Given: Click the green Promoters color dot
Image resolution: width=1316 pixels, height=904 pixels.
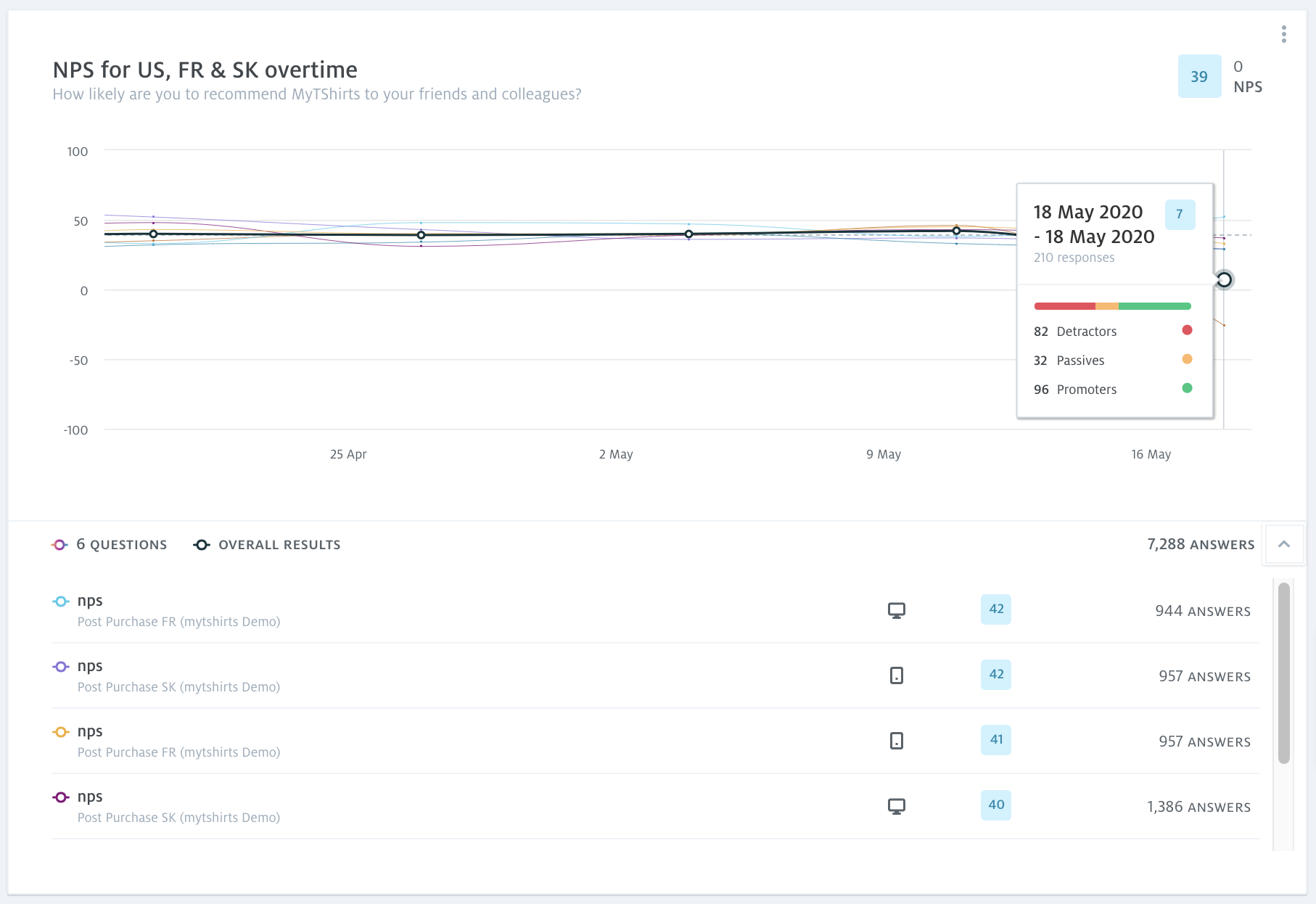Looking at the screenshot, I should (1187, 388).
